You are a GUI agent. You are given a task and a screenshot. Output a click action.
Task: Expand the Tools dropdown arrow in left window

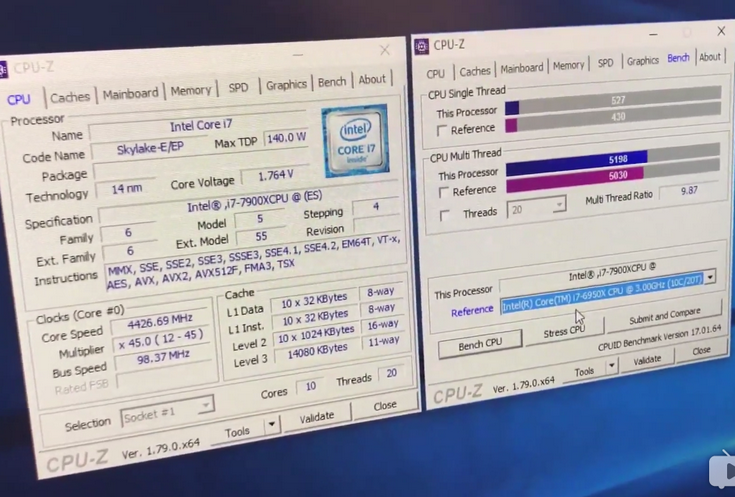click(271, 425)
